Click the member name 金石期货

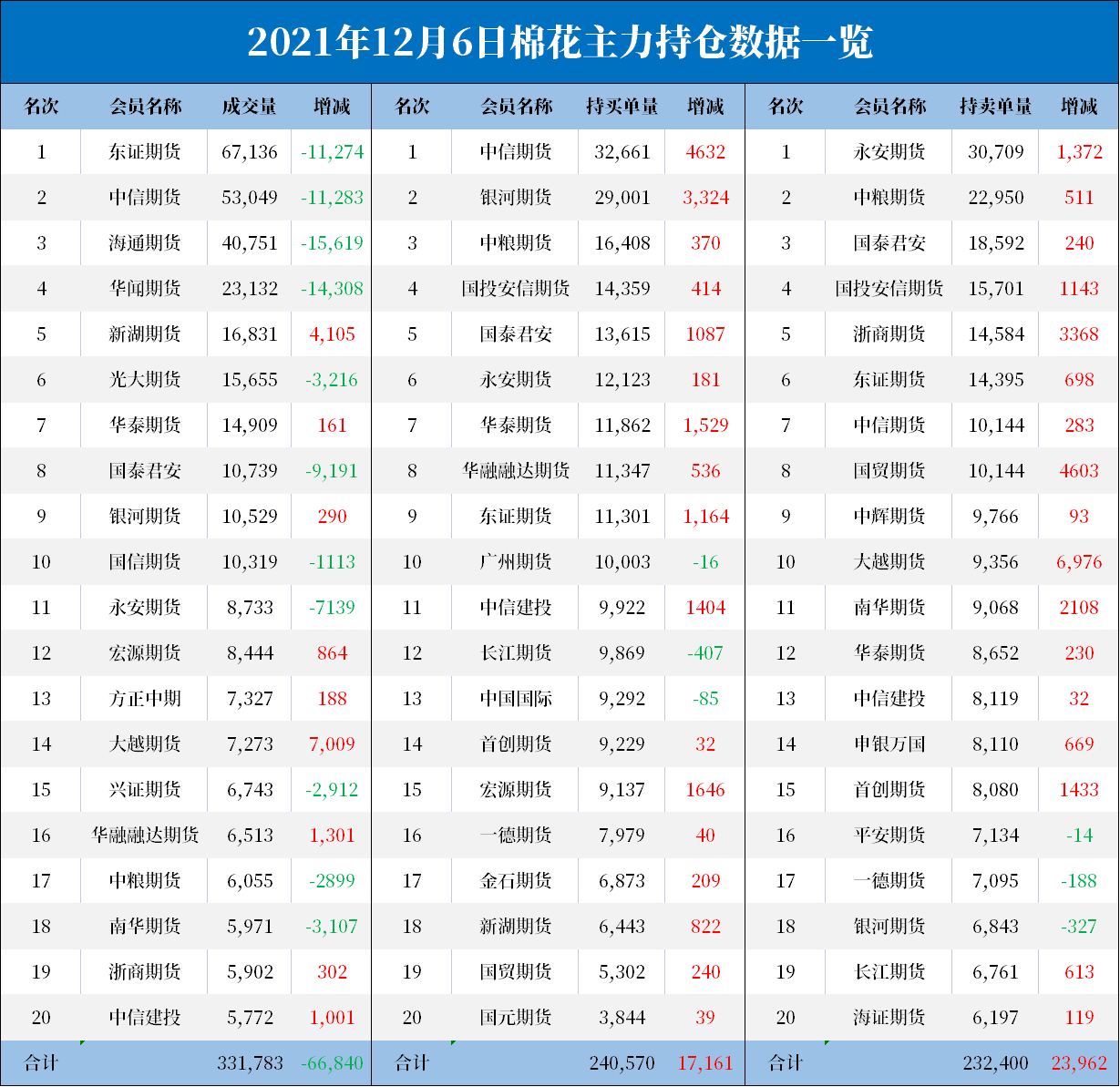point(516,881)
